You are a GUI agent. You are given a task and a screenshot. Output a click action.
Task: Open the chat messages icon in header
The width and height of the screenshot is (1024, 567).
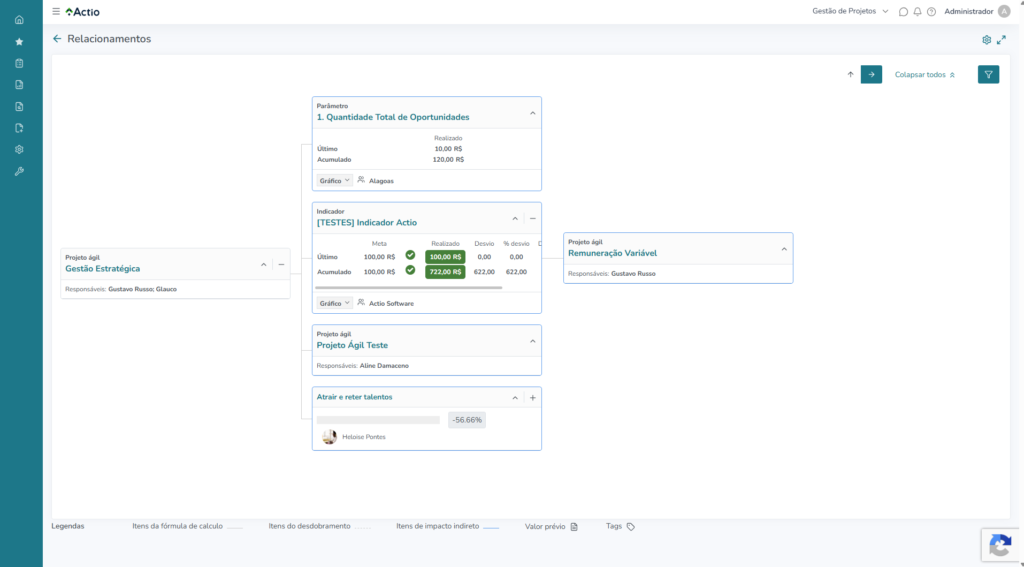click(x=903, y=12)
